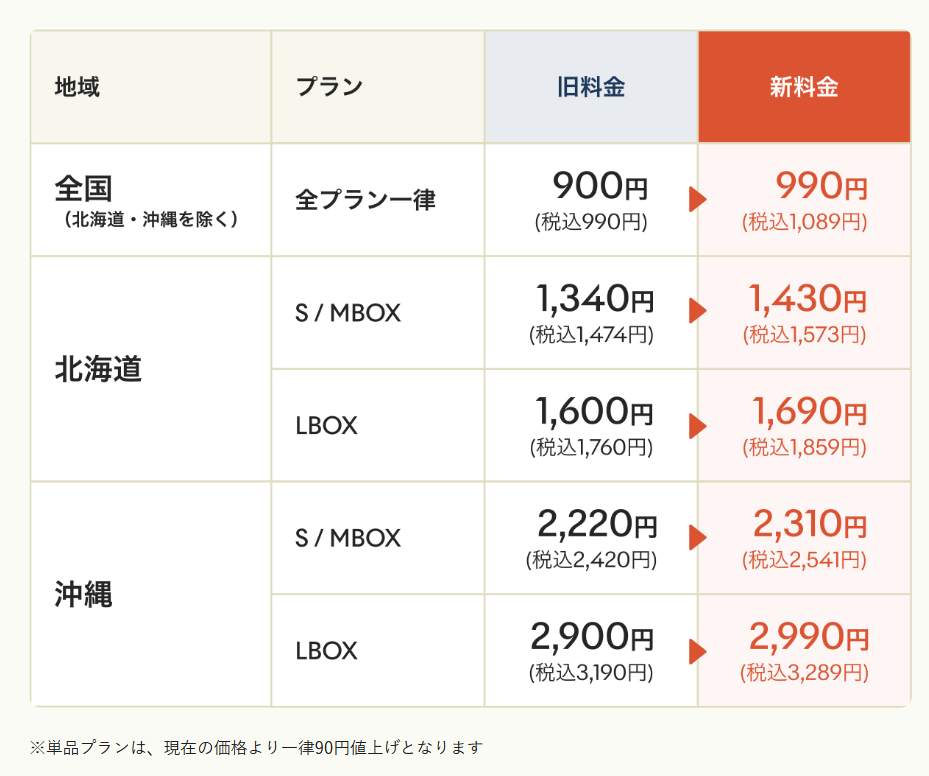This screenshot has width=929, height=776.
Task: Click the new price 1,430円
Action: click(808, 298)
